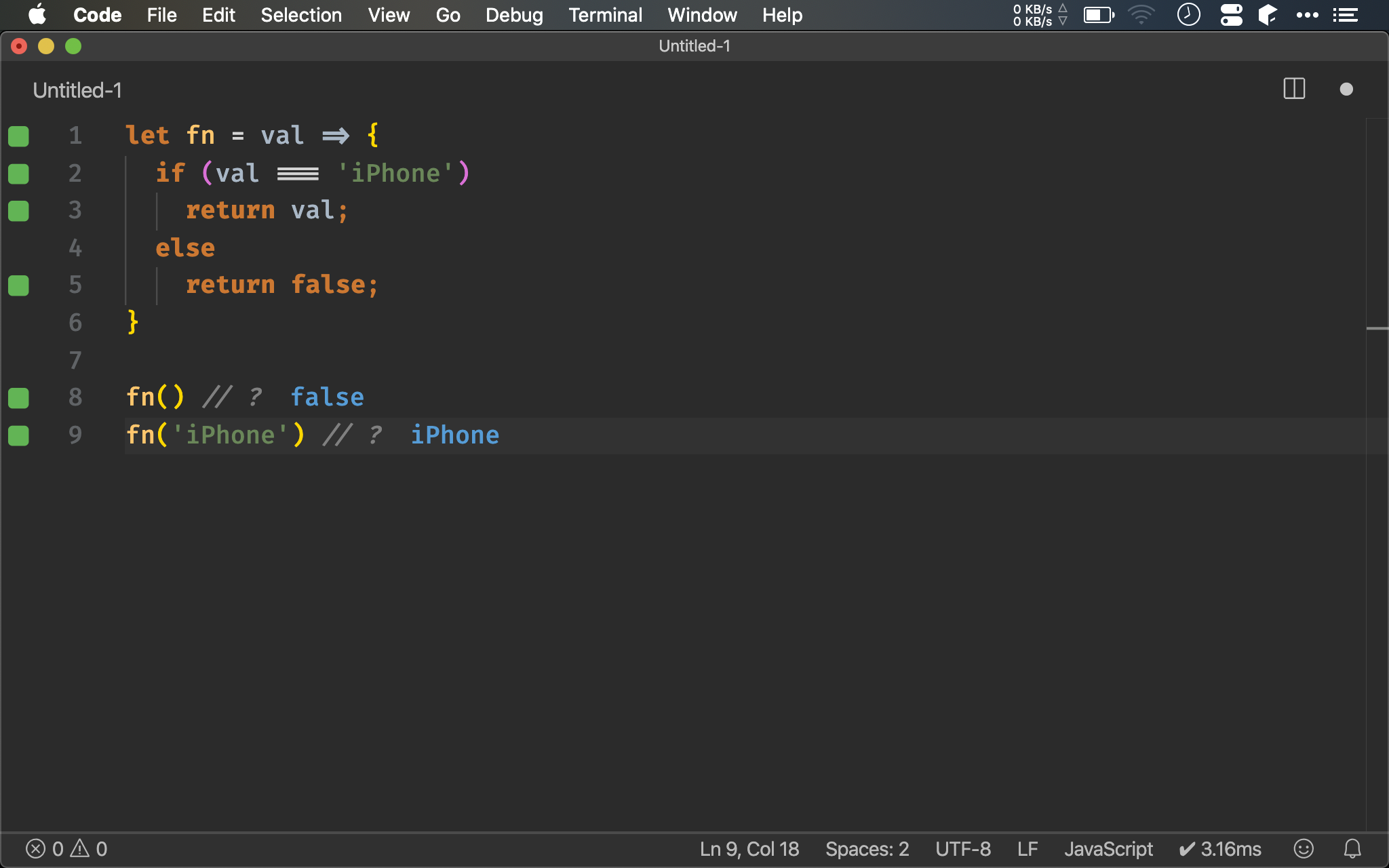
Task: Toggle the green breakpoint on line 1
Action: (x=19, y=134)
